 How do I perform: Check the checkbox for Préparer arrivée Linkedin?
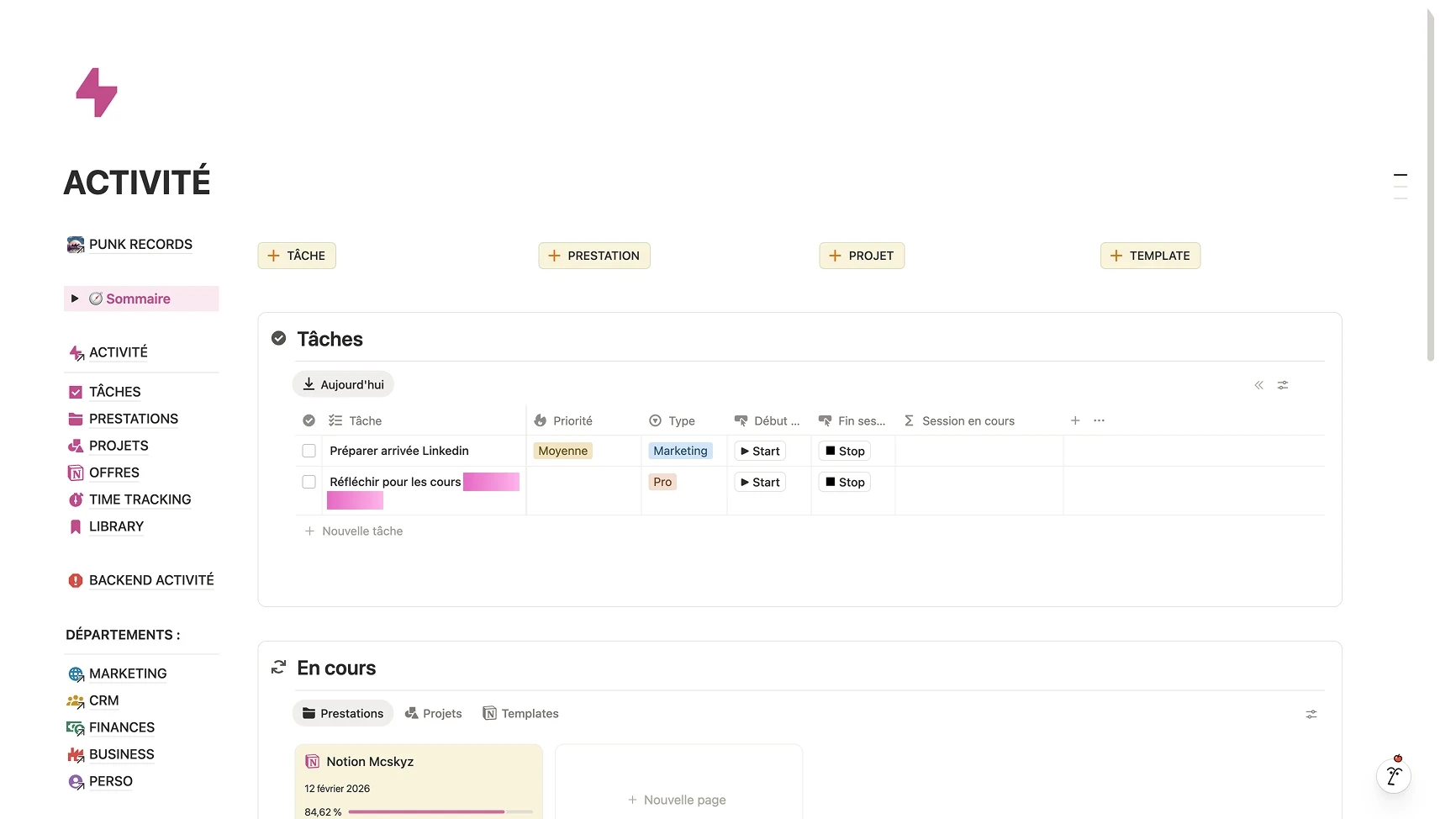pos(309,451)
